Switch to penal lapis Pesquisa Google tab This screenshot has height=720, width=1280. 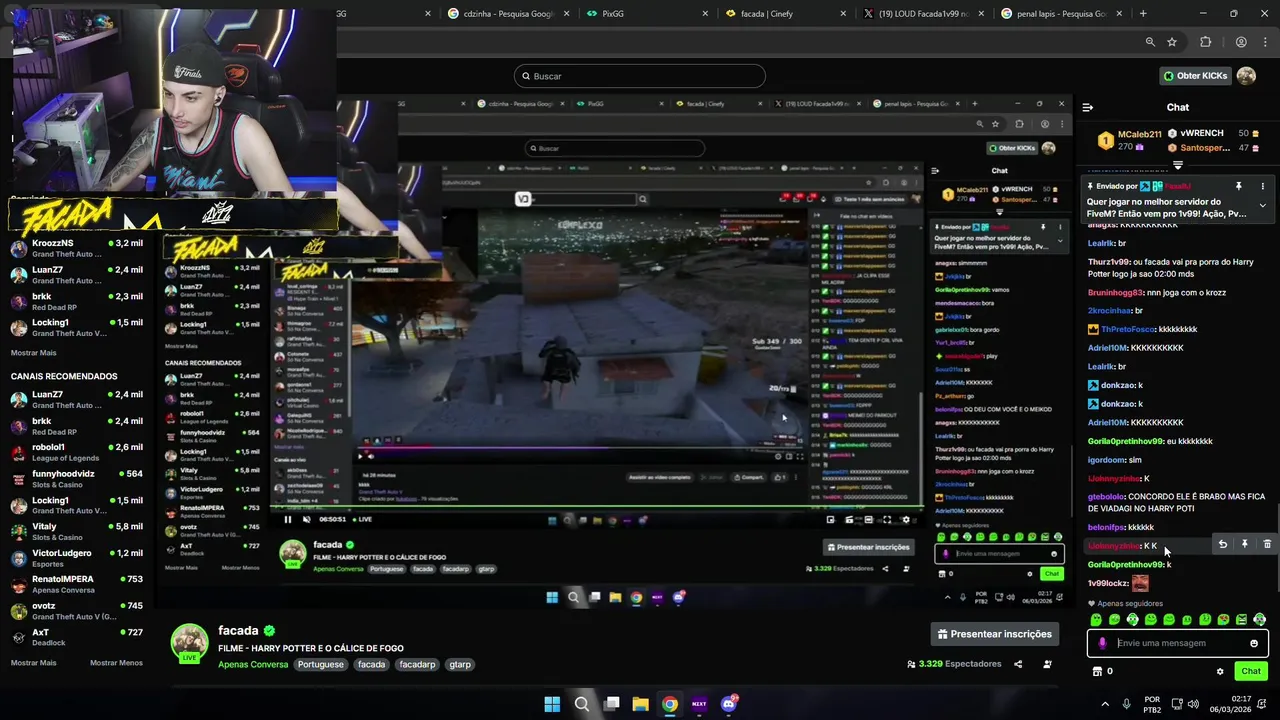point(1062,14)
